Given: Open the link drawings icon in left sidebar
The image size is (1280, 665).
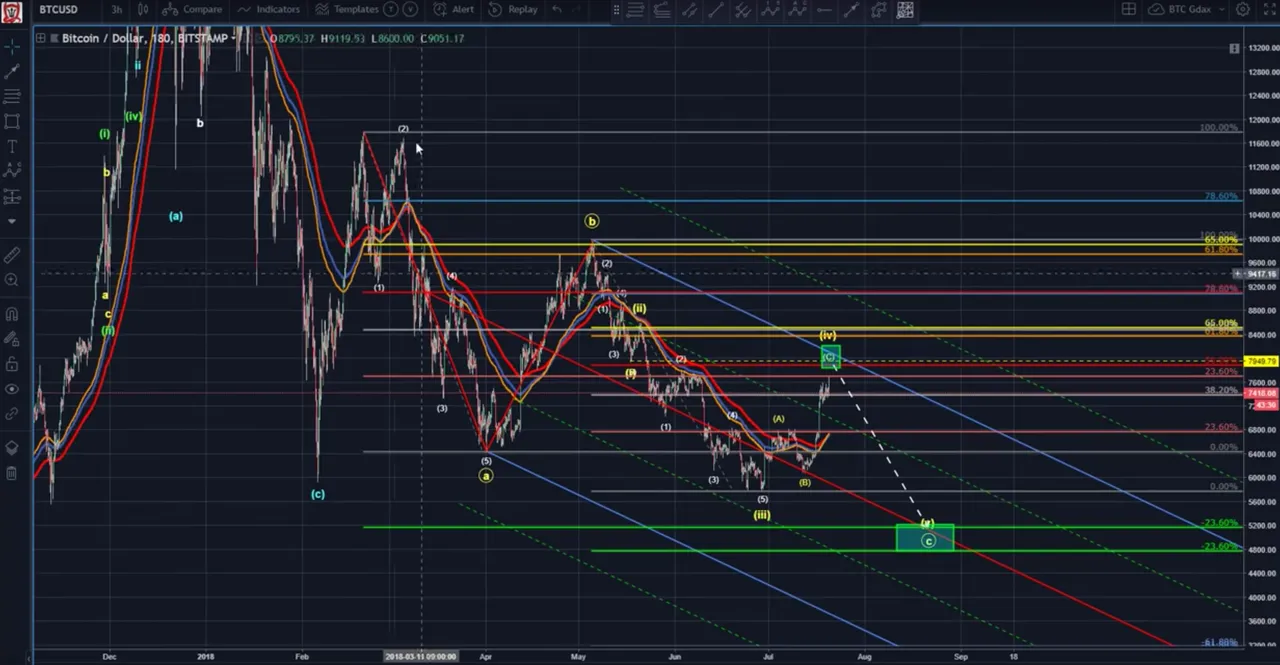Looking at the screenshot, I should pos(12,413).
